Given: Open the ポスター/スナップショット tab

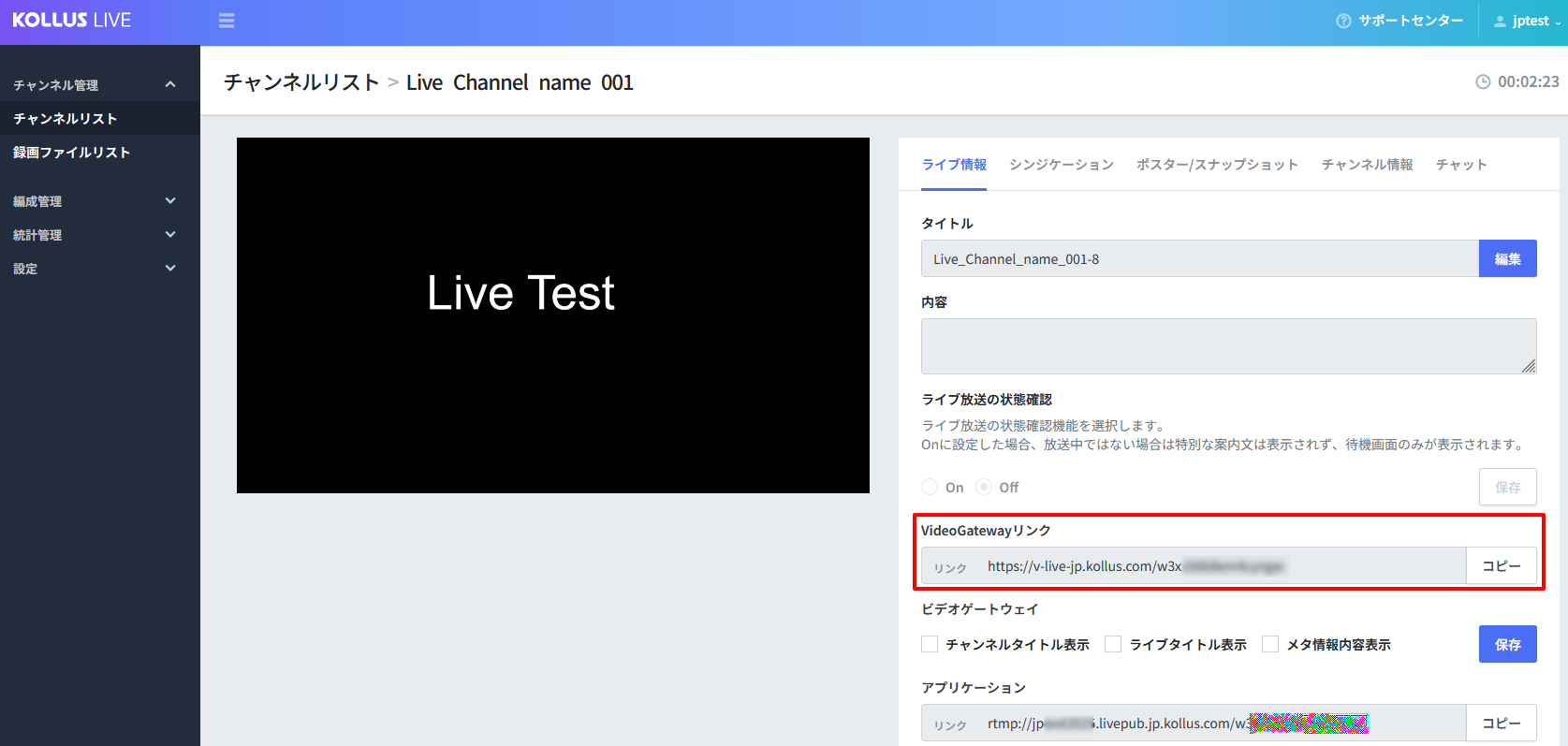Looking at the screenshot, I should (x=1217, y=165).
